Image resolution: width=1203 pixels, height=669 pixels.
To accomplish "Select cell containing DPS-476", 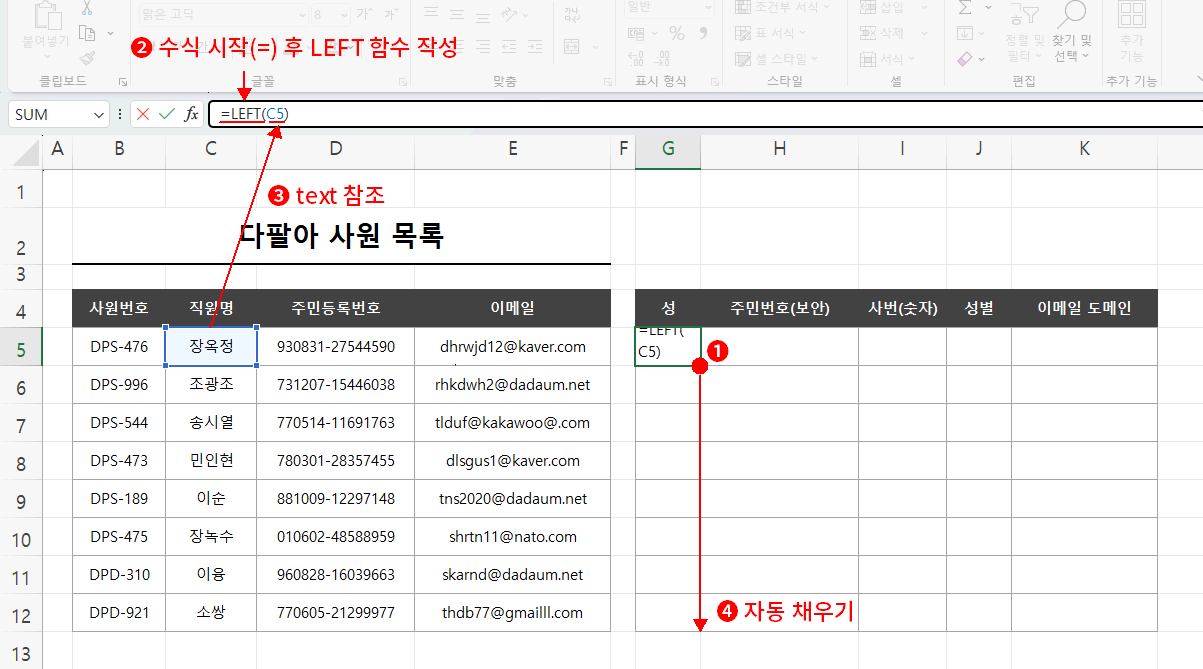I will pos(119,347).
